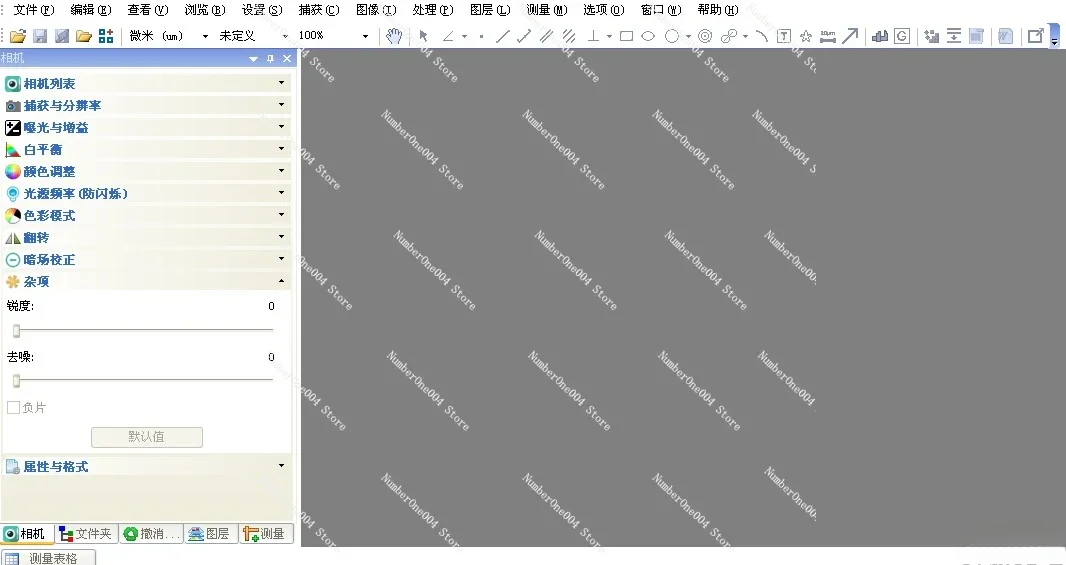
Task: Open the 图层(L) menu
Action: tap(490, 10)
